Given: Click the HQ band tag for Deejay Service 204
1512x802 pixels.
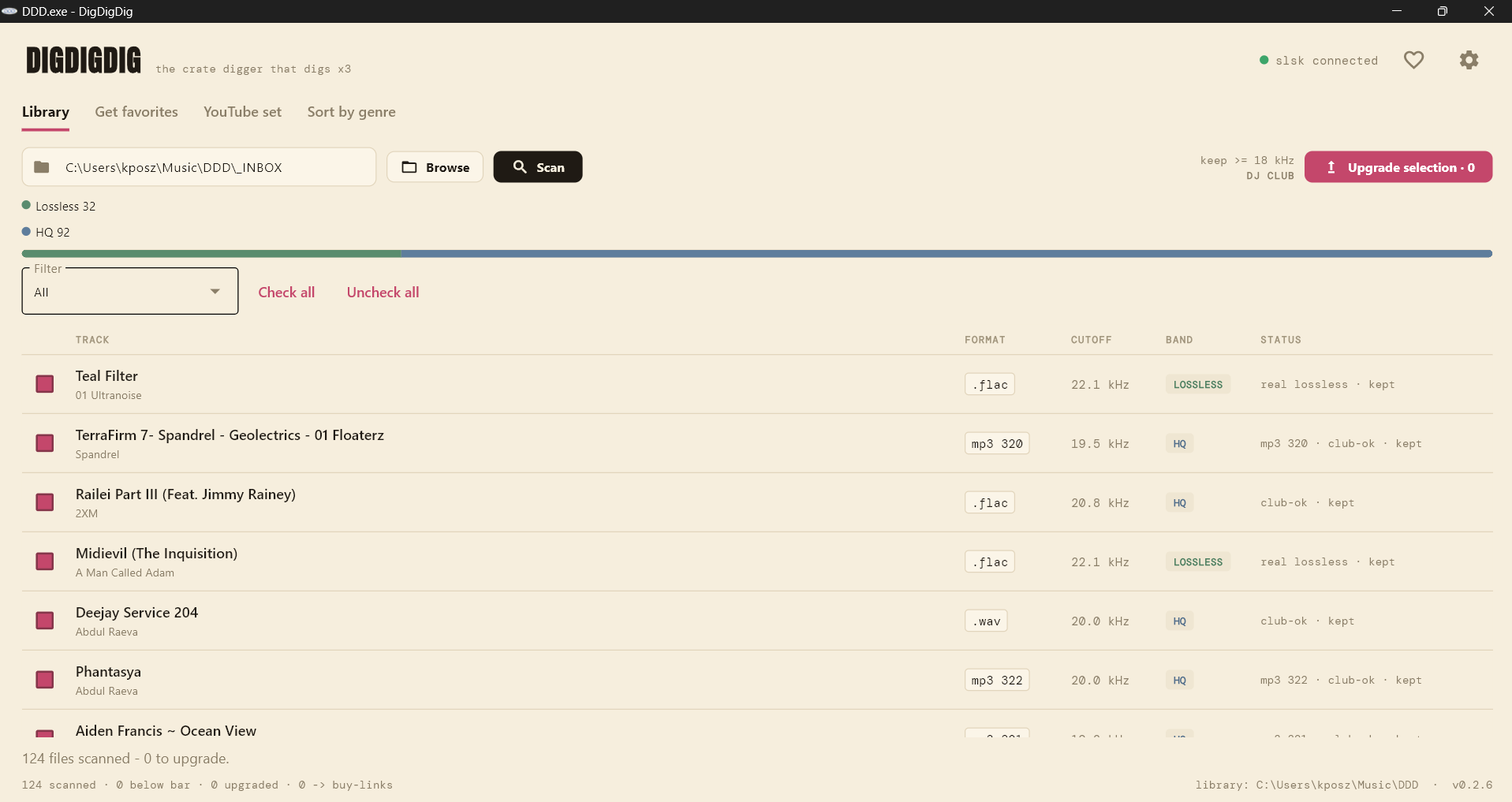Looking at the screenshot, I should [x=1180, y=621].
